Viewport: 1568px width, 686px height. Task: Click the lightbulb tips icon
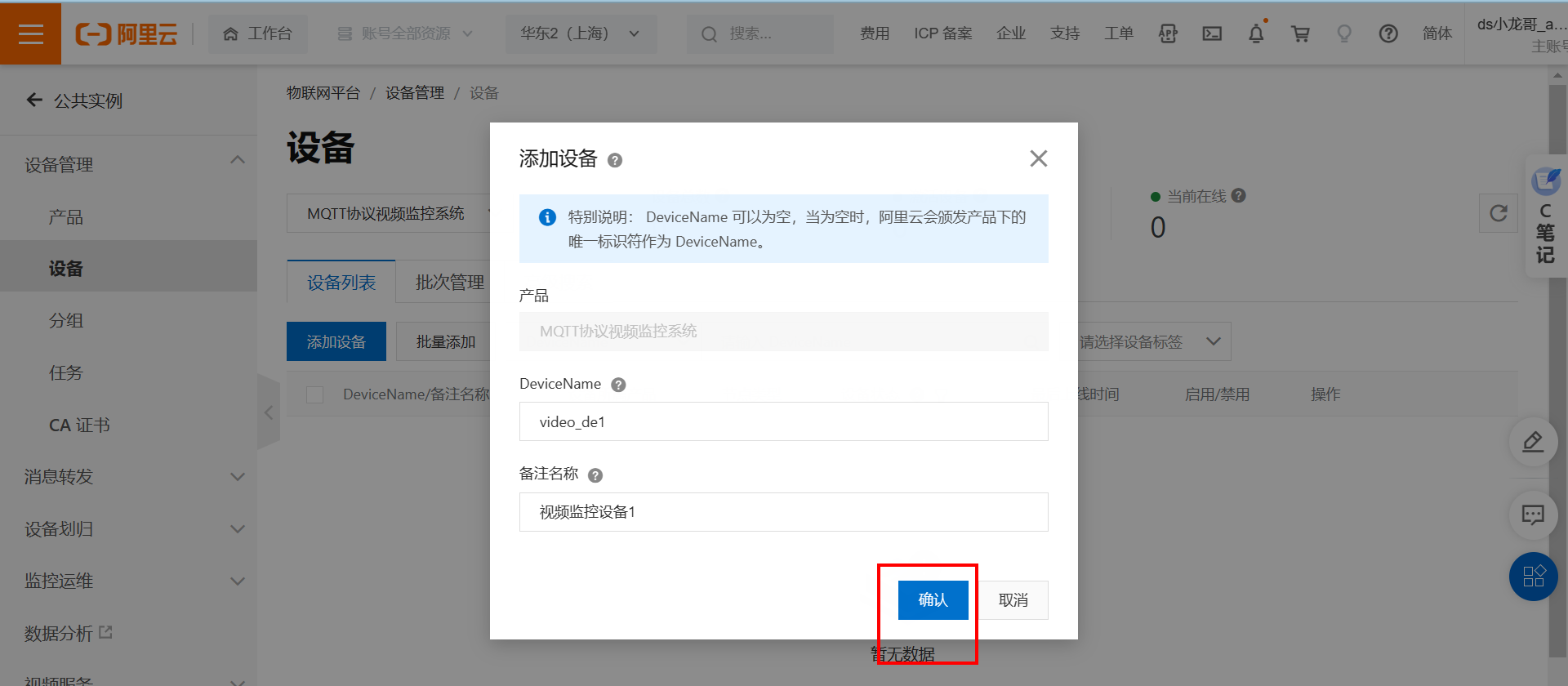click(1344, 33)
